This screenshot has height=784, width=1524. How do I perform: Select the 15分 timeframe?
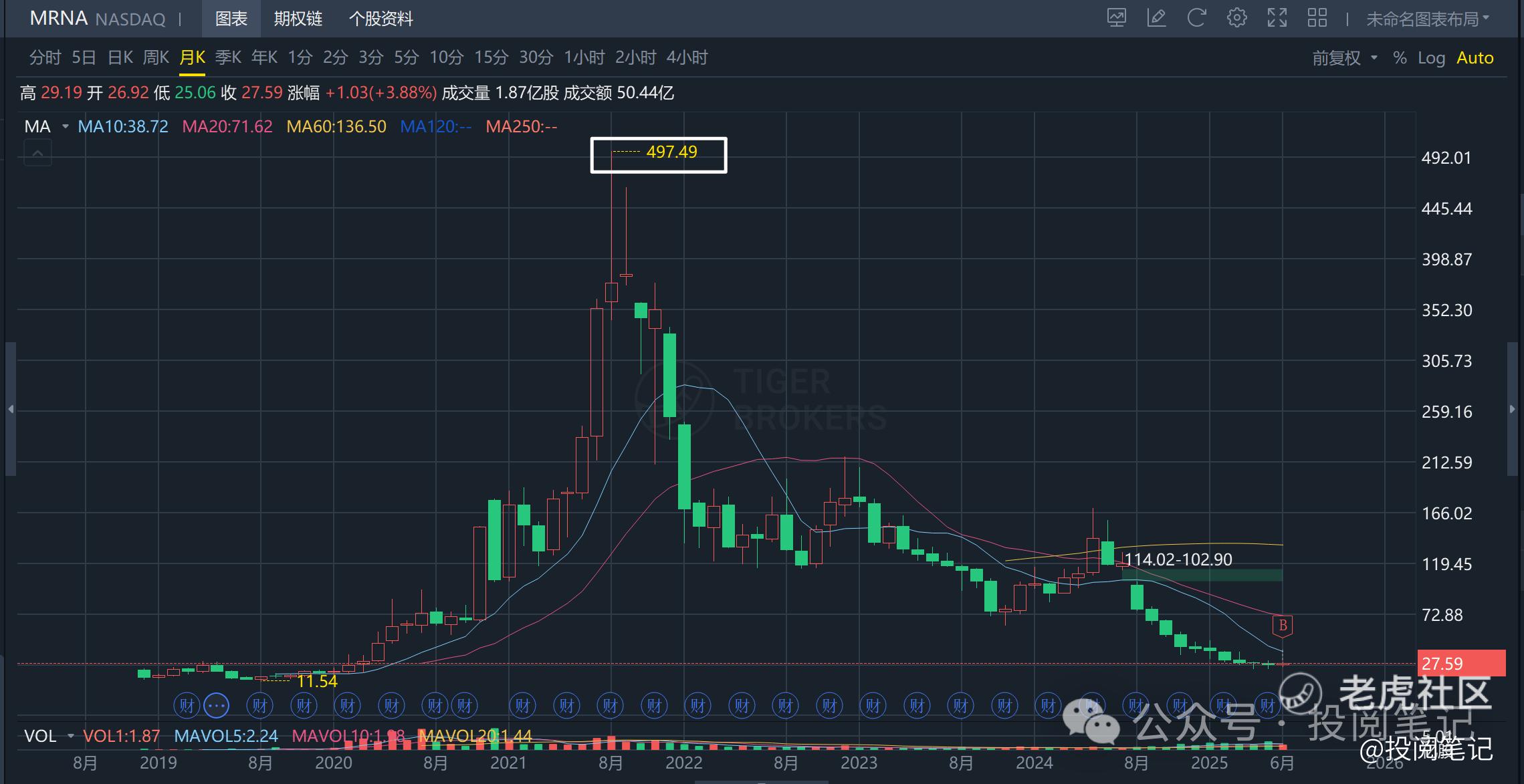click(x=491, y=57)
